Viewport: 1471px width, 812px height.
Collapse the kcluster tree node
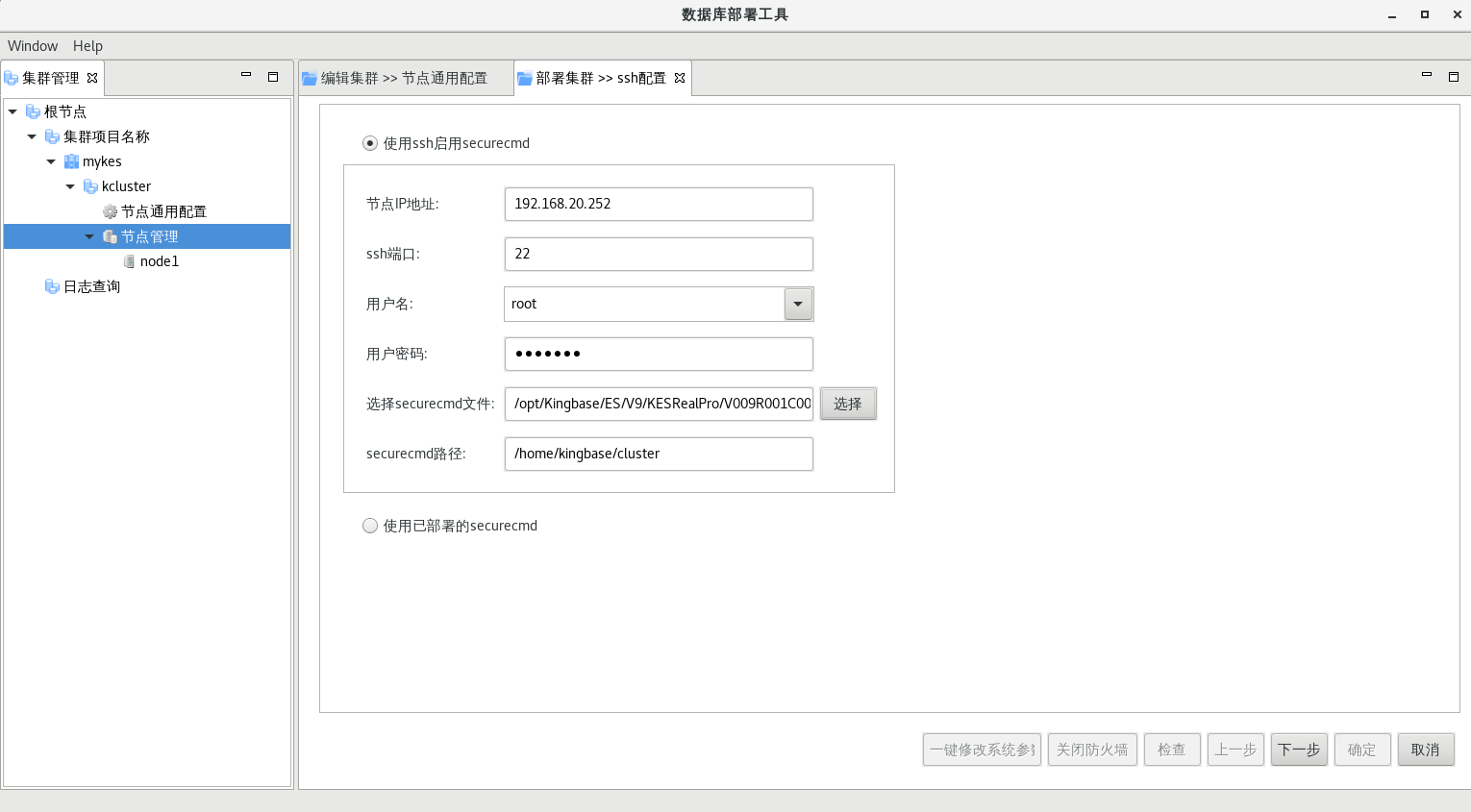(70, 186)
